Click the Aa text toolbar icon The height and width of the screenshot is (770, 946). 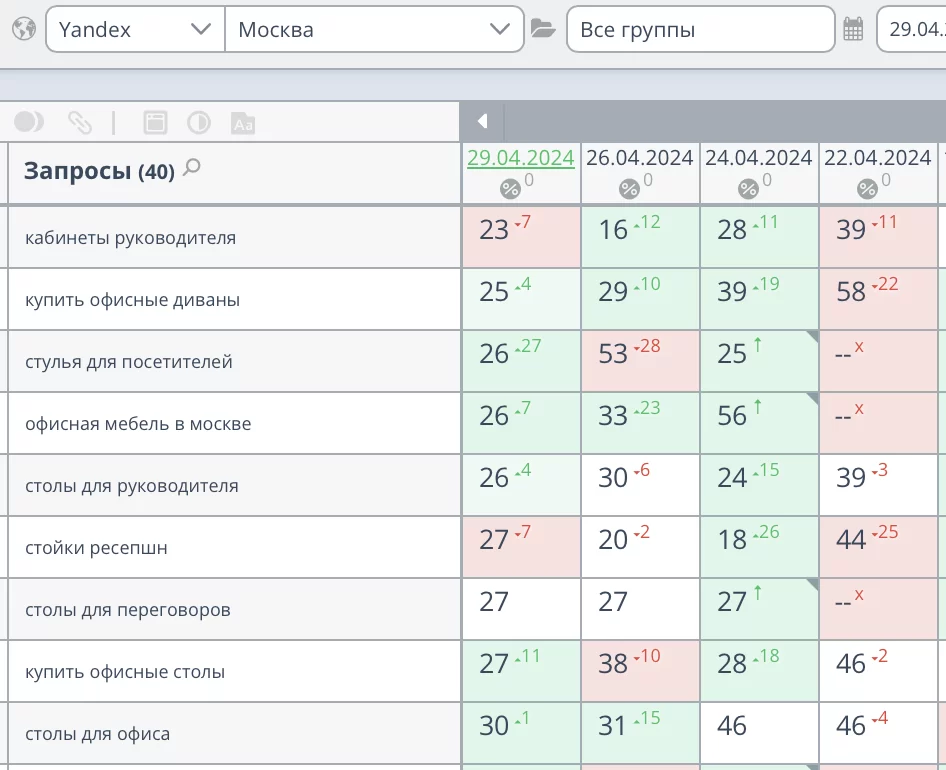[x=243, y=123]
